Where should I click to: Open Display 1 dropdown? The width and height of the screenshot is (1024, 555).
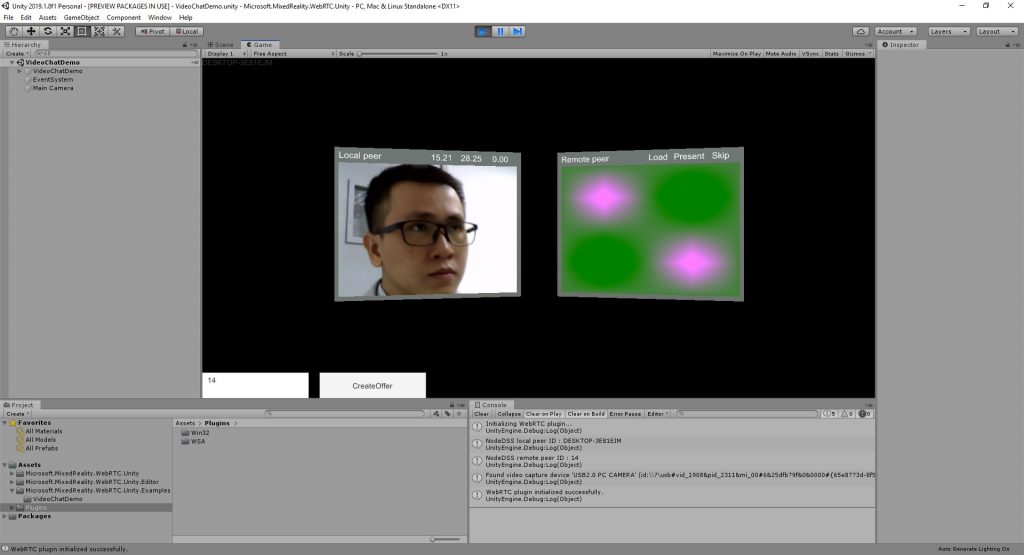click(x=226, y=54)
